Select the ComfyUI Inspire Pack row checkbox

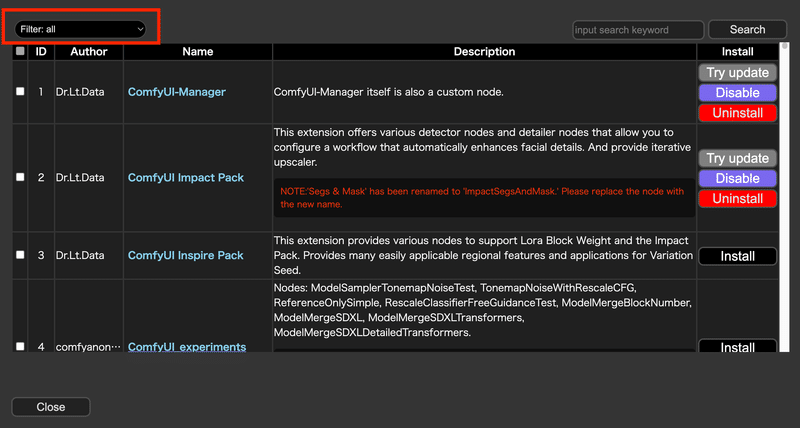[21, 256]
